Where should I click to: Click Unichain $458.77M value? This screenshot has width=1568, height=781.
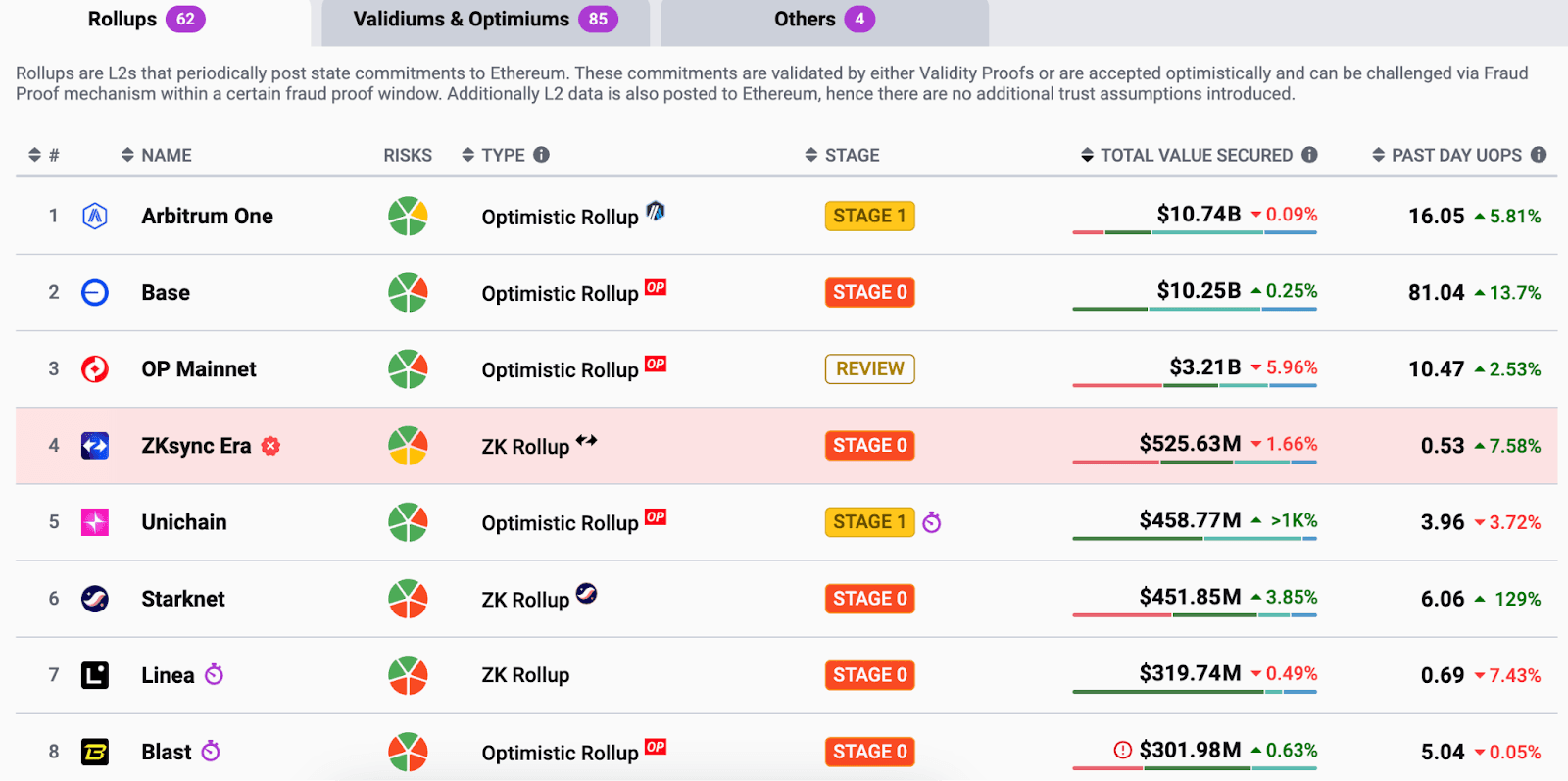tap(1190, 520)
